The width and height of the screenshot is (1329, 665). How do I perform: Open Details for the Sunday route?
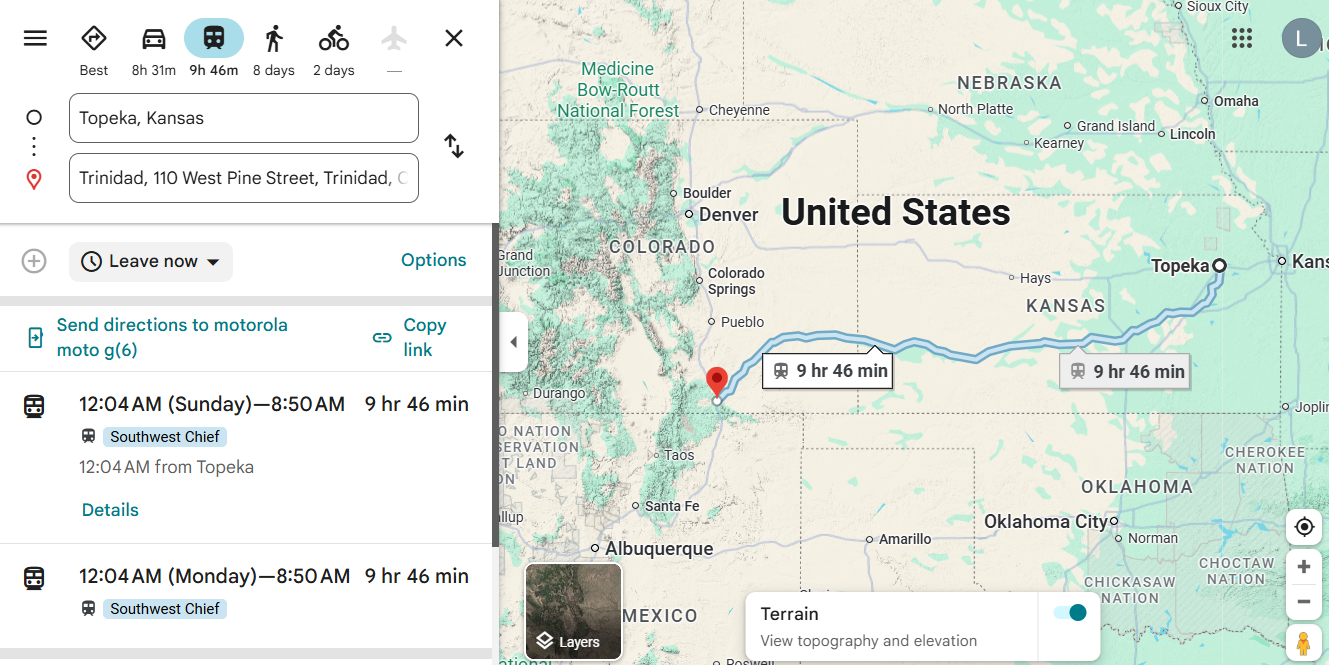point(110,510)
